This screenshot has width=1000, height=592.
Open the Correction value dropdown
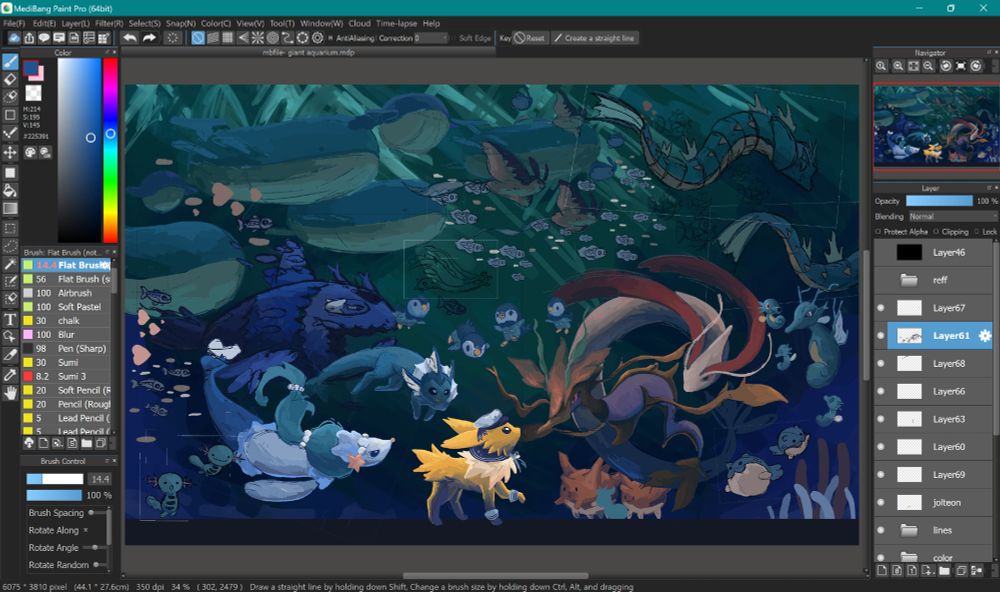pos(431,38)
